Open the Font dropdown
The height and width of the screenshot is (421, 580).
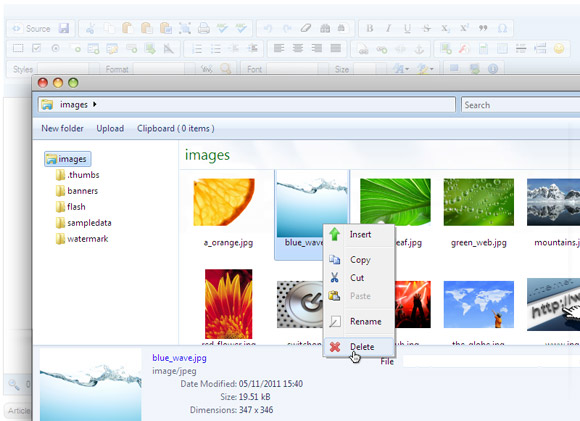(x=297, y=69)
